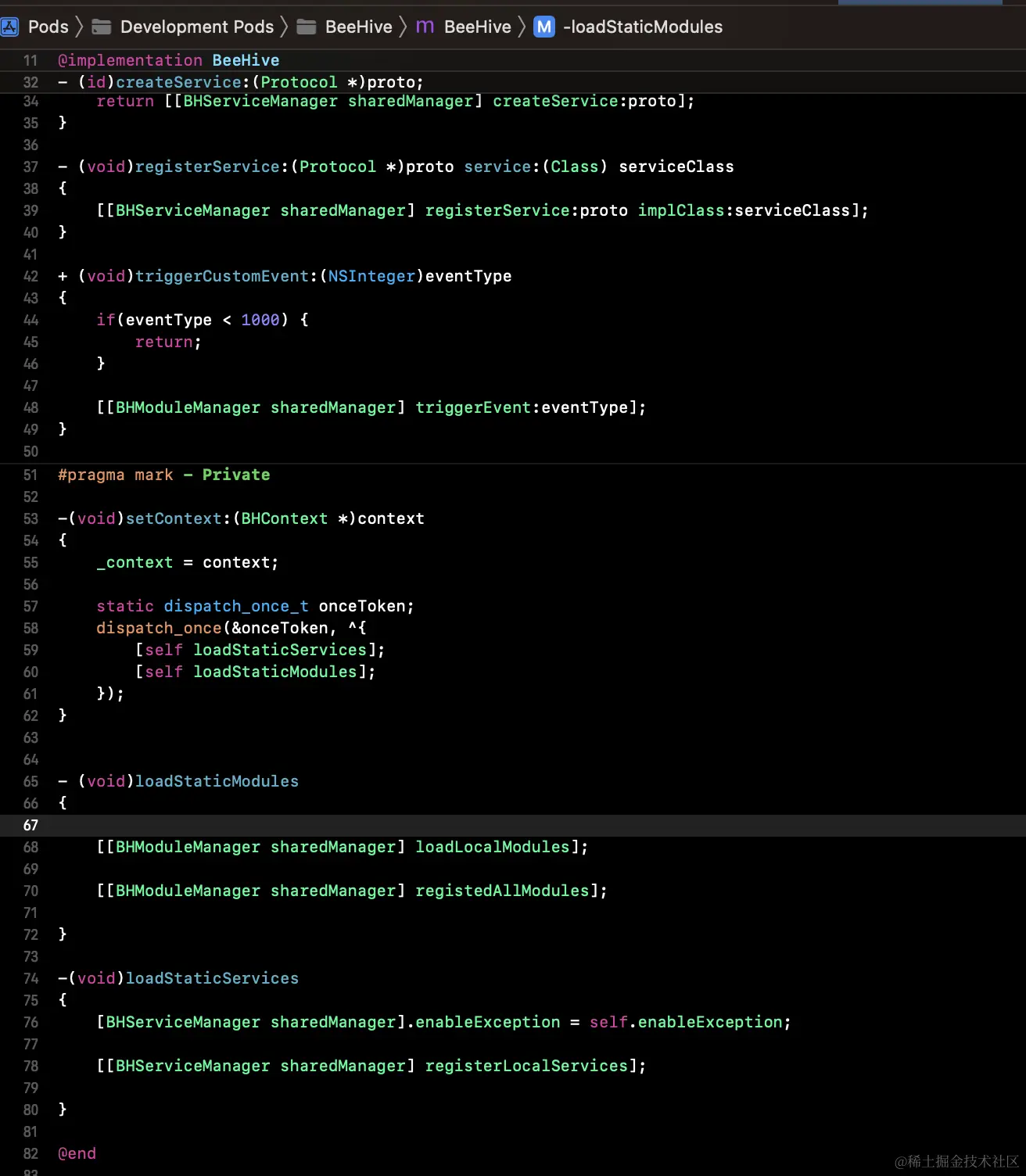Click 'dispatch_once_t' type
Screen dimensions: 1026x1176
236,606
